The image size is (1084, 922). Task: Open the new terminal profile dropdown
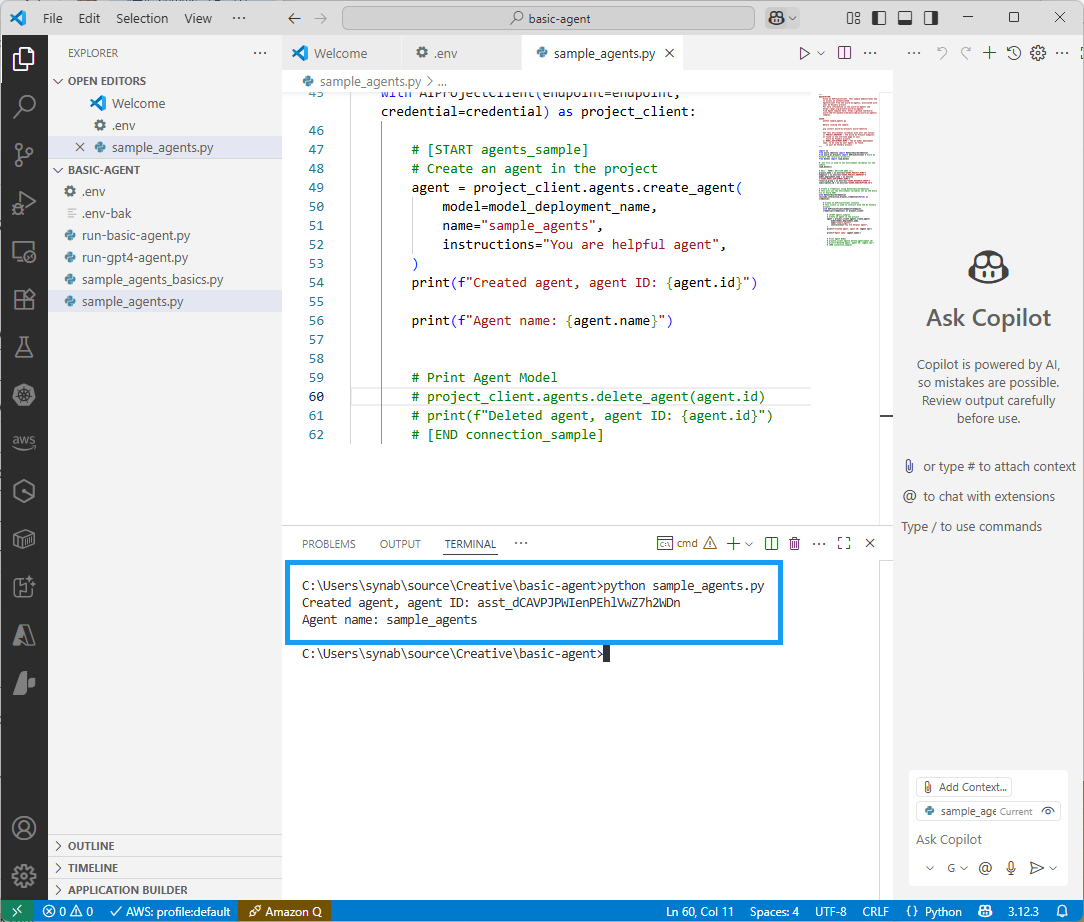click(x=749, y=544)
